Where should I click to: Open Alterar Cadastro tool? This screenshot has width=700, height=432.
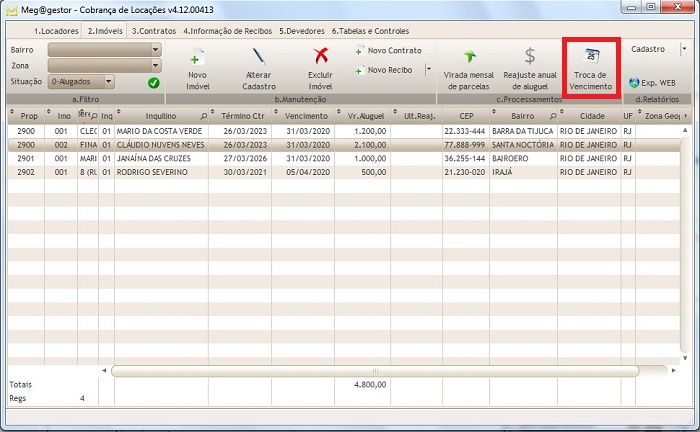click(258, 57)
